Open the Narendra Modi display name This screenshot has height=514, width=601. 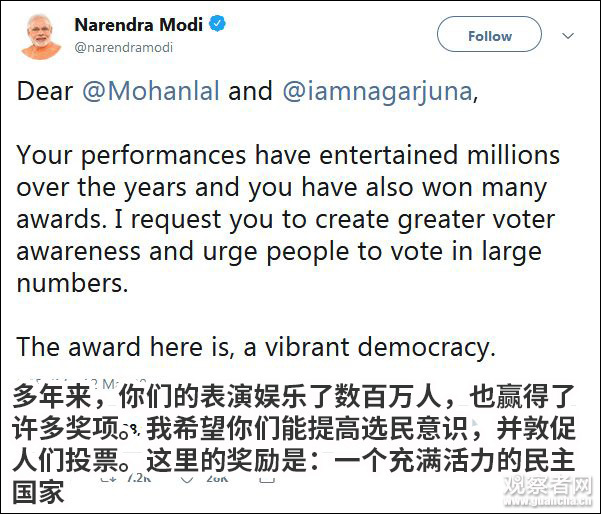click(x=138, y=24)
